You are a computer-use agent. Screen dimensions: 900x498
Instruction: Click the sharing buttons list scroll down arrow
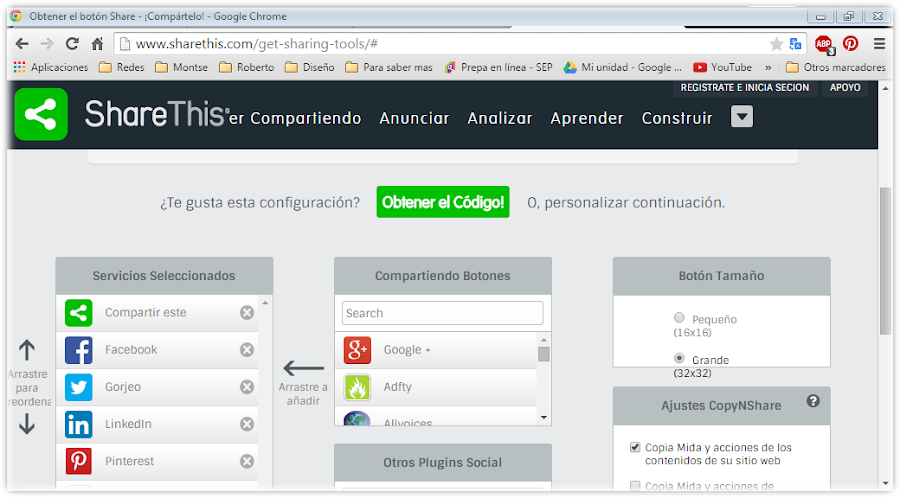point(544,417)
